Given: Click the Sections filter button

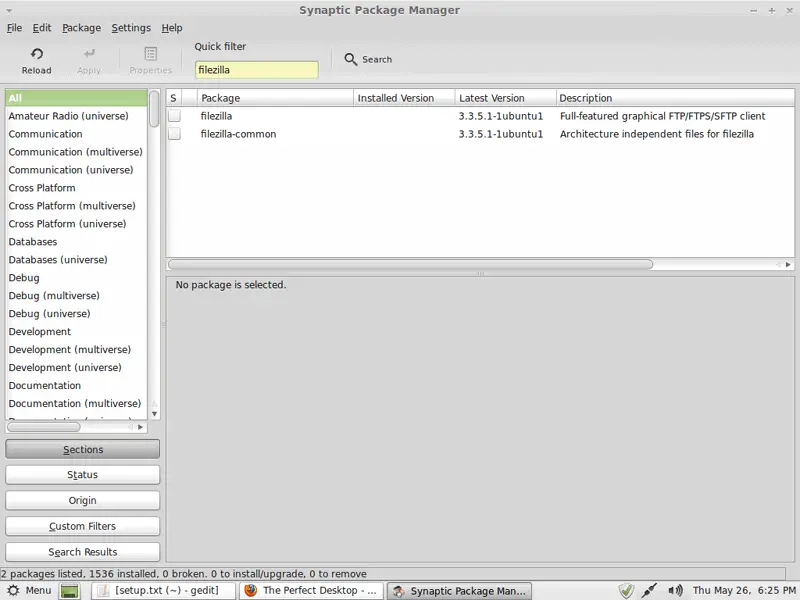Looking at the screenshot, I should pyautogui.click(x=83, y=449).
